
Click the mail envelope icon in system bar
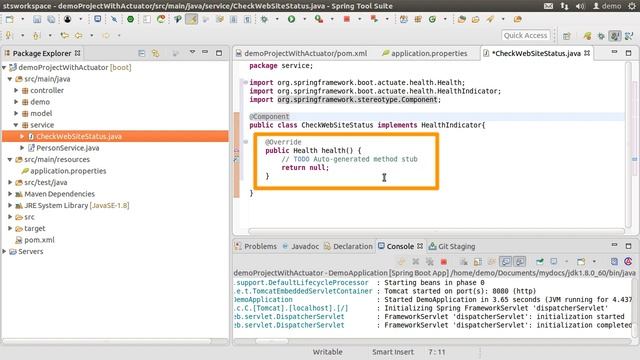pyautogui.click(x=549, y=6)
